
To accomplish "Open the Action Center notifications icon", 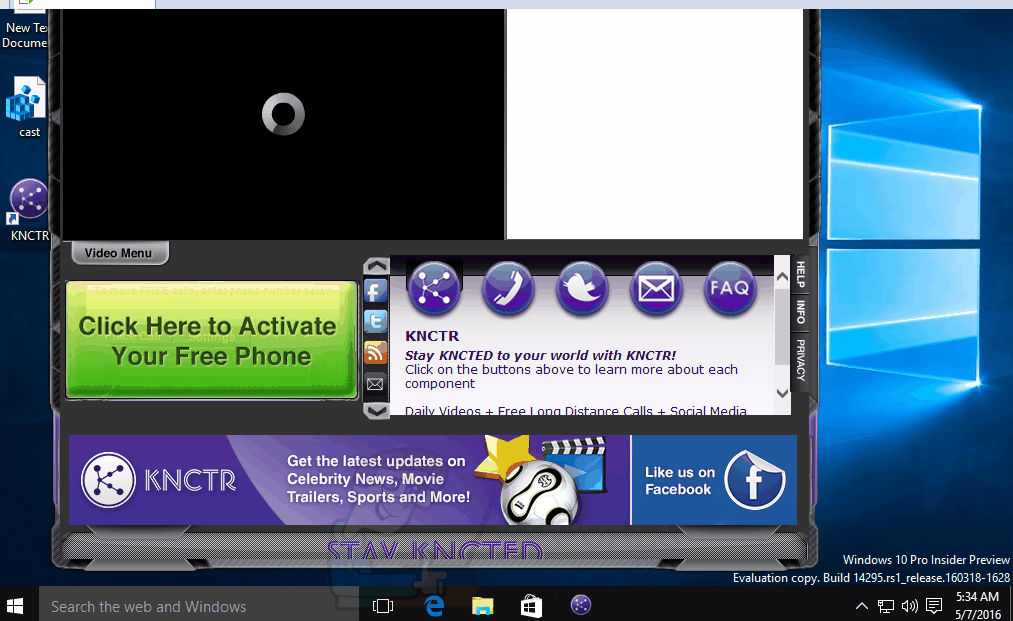I will tap(934, 606).
